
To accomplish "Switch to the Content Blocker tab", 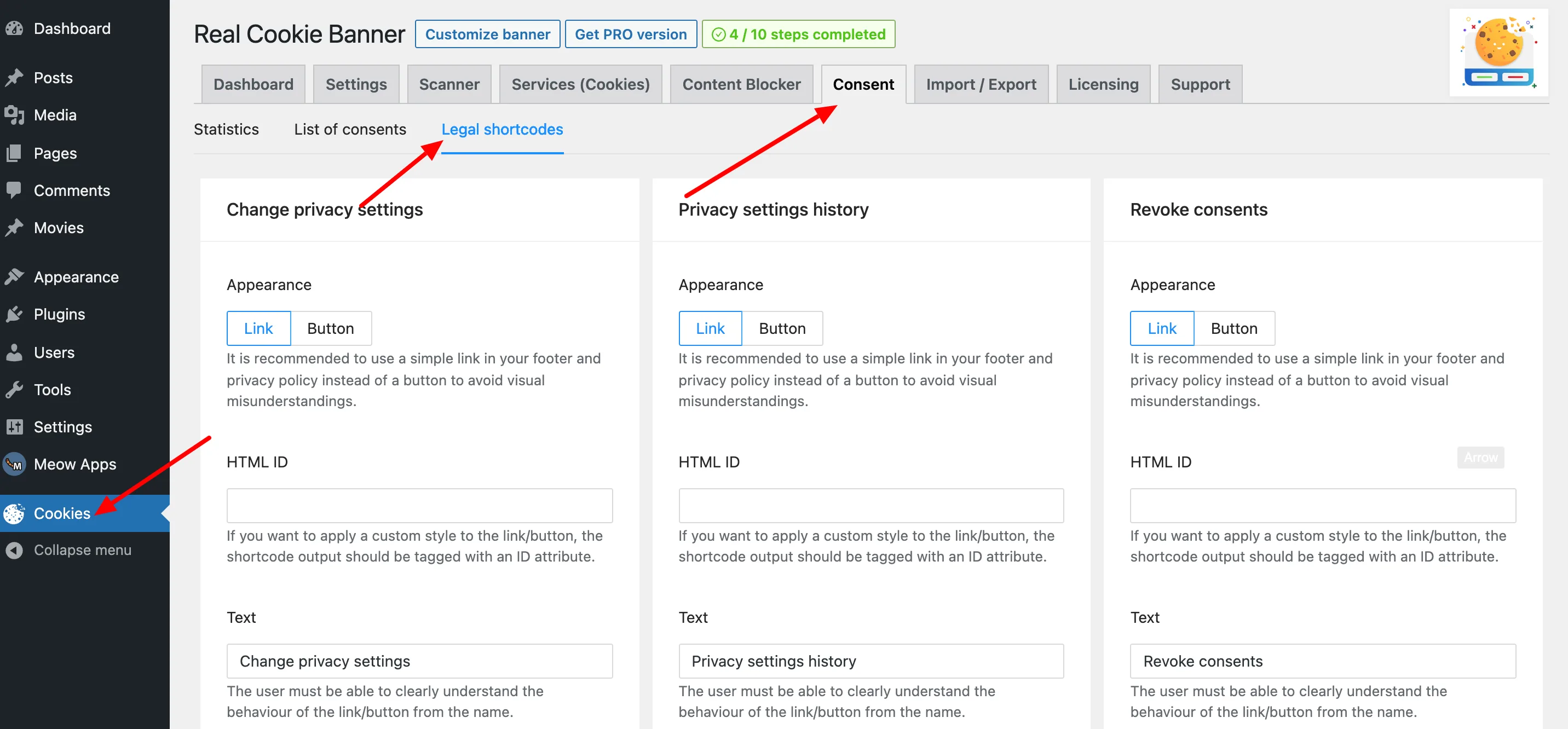I will click(741, 85).
